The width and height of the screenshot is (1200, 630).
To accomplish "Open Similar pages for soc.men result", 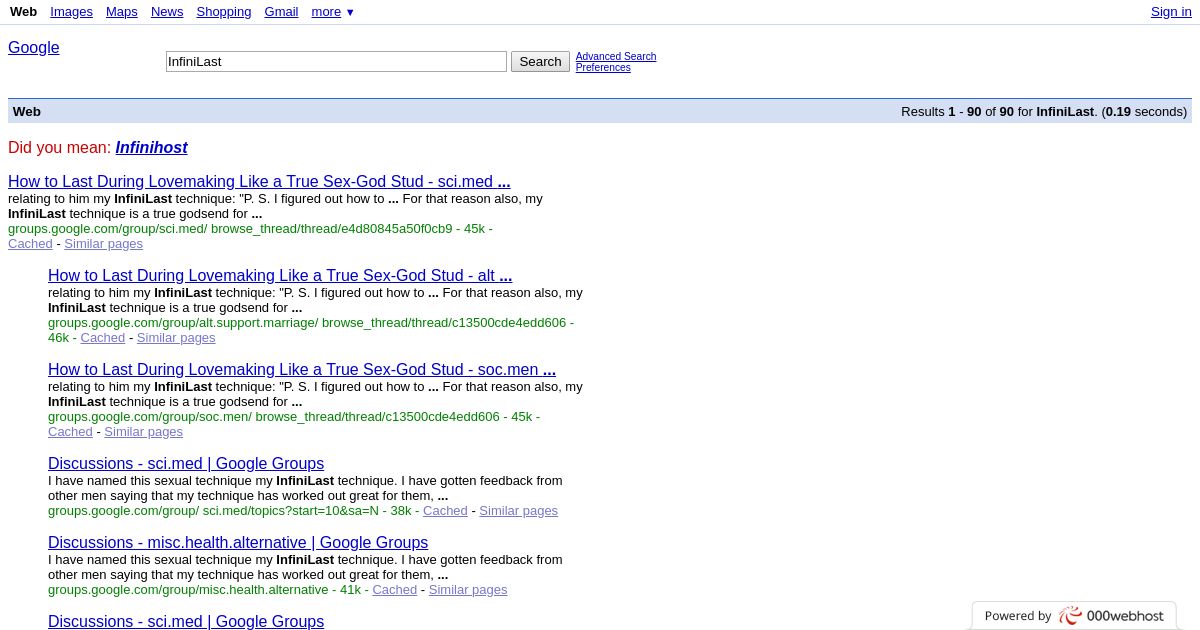I will (143, 432).
